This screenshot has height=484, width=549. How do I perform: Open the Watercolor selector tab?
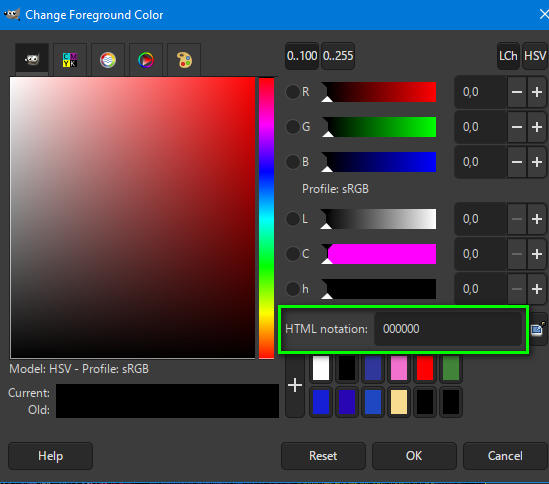[108, 59]
